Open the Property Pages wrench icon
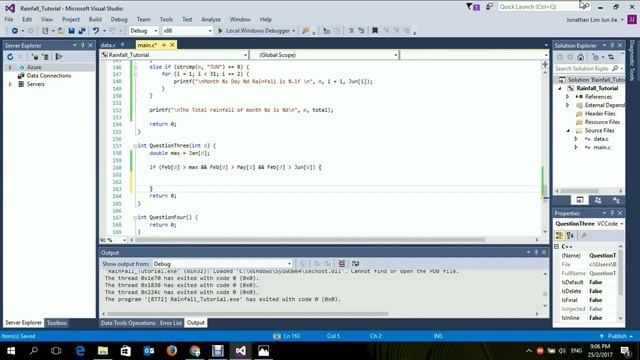 tap(584, 236)
